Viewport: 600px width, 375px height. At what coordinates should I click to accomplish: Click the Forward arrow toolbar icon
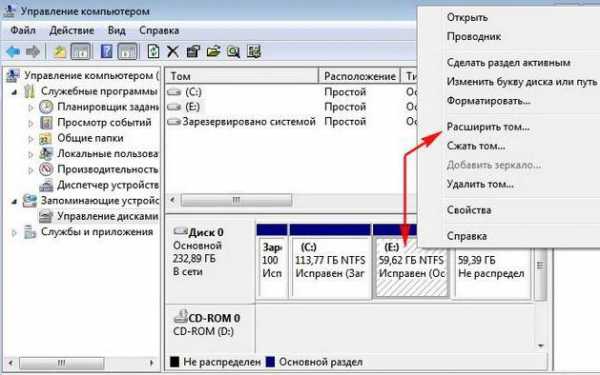tap(33, 51)
